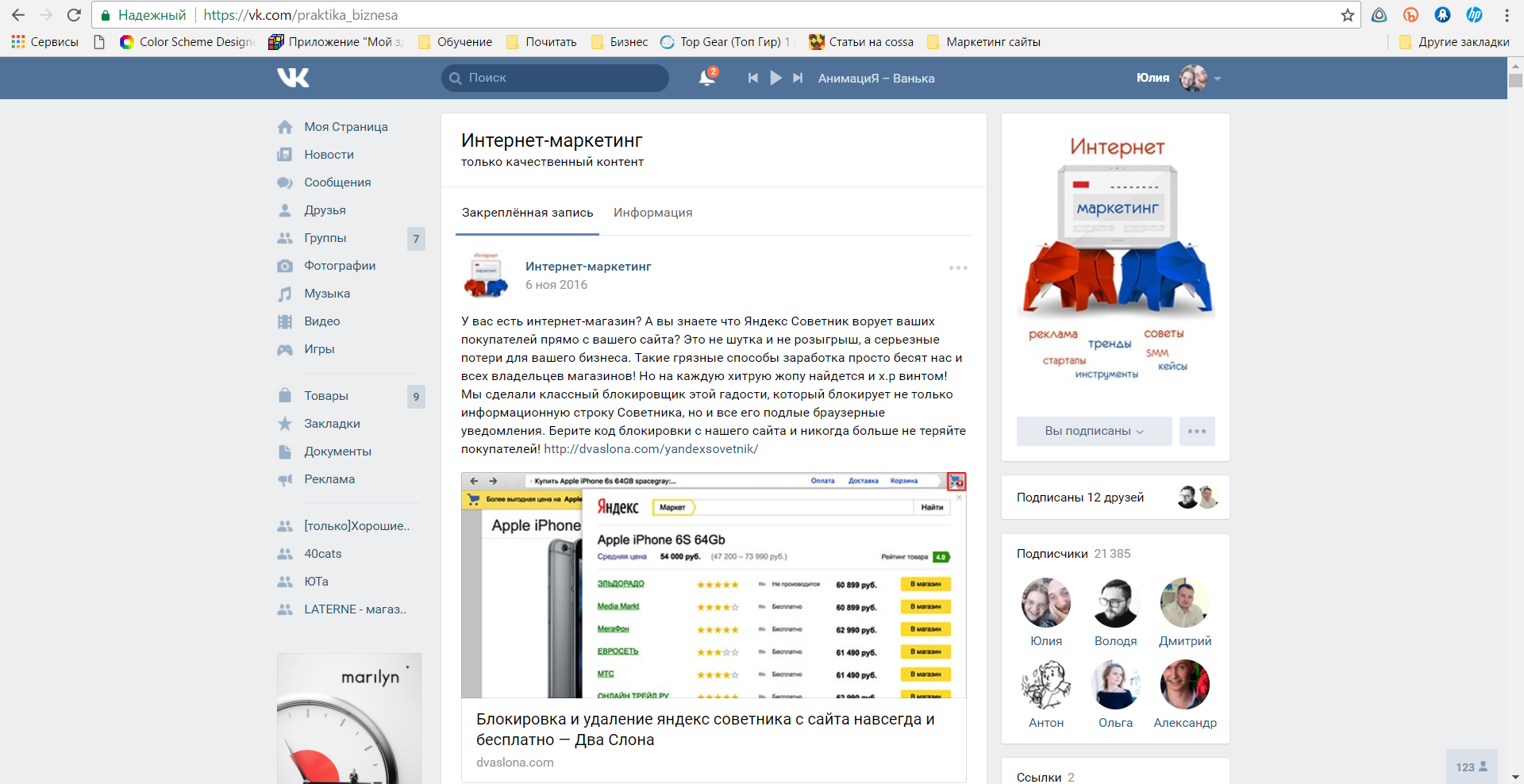Viewport: 1524px width, 784px height.
Task: Open the 123 online friends chat button
Action: click(x=1472, y=767)
